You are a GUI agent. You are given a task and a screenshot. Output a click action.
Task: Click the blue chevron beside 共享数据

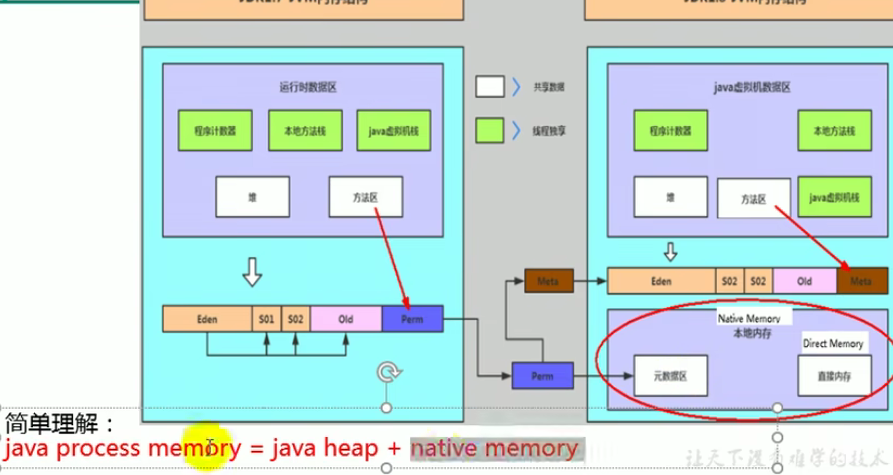click(x=516, y=87)
